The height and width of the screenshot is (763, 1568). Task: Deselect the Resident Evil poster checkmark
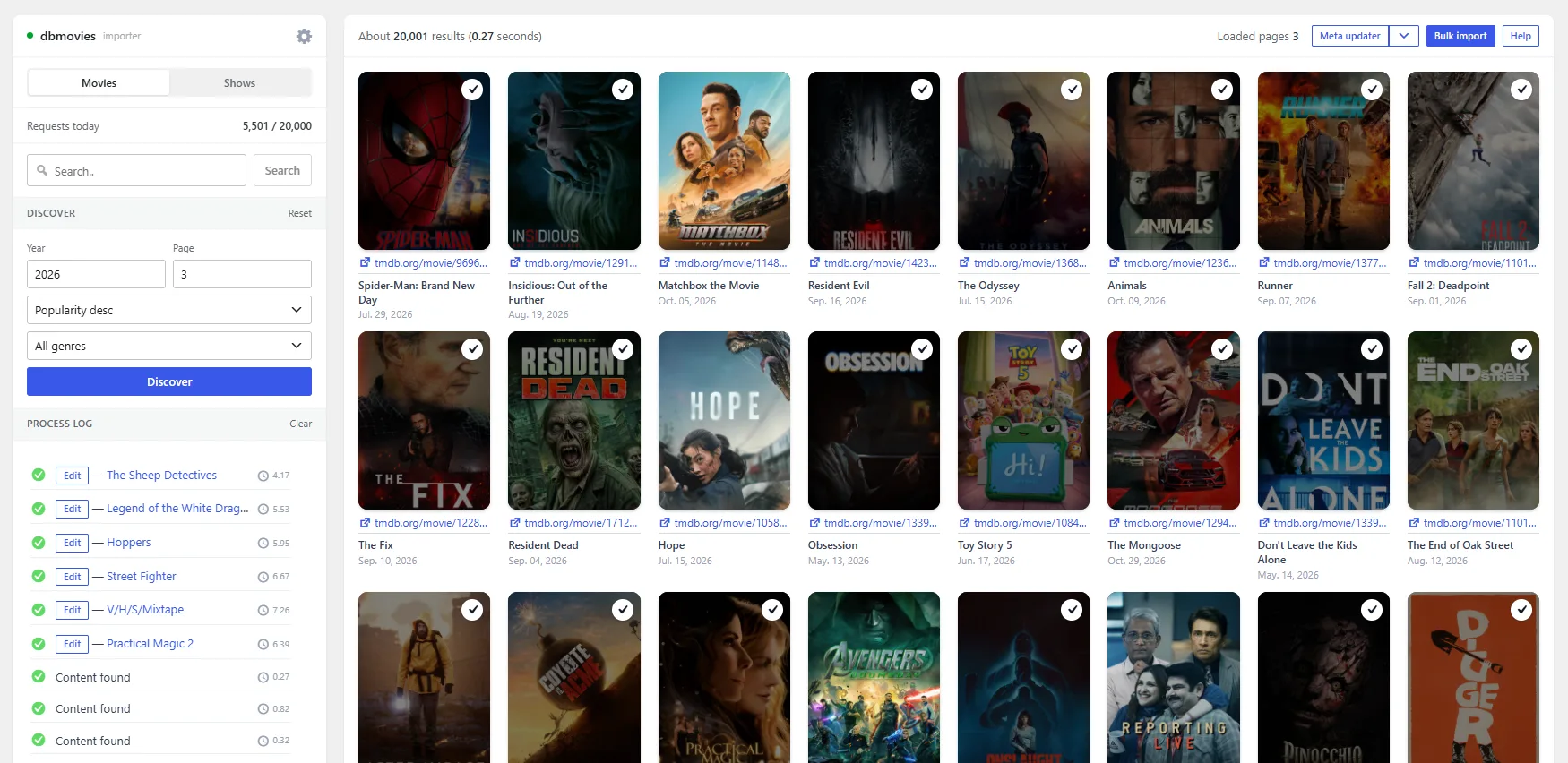point(922,90)
